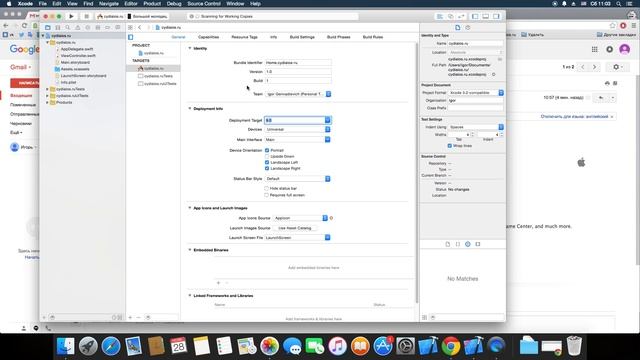Screen dimensions: 640x360
Task: Switch to the Build Settings tab
Action: [x=302, y=37]
